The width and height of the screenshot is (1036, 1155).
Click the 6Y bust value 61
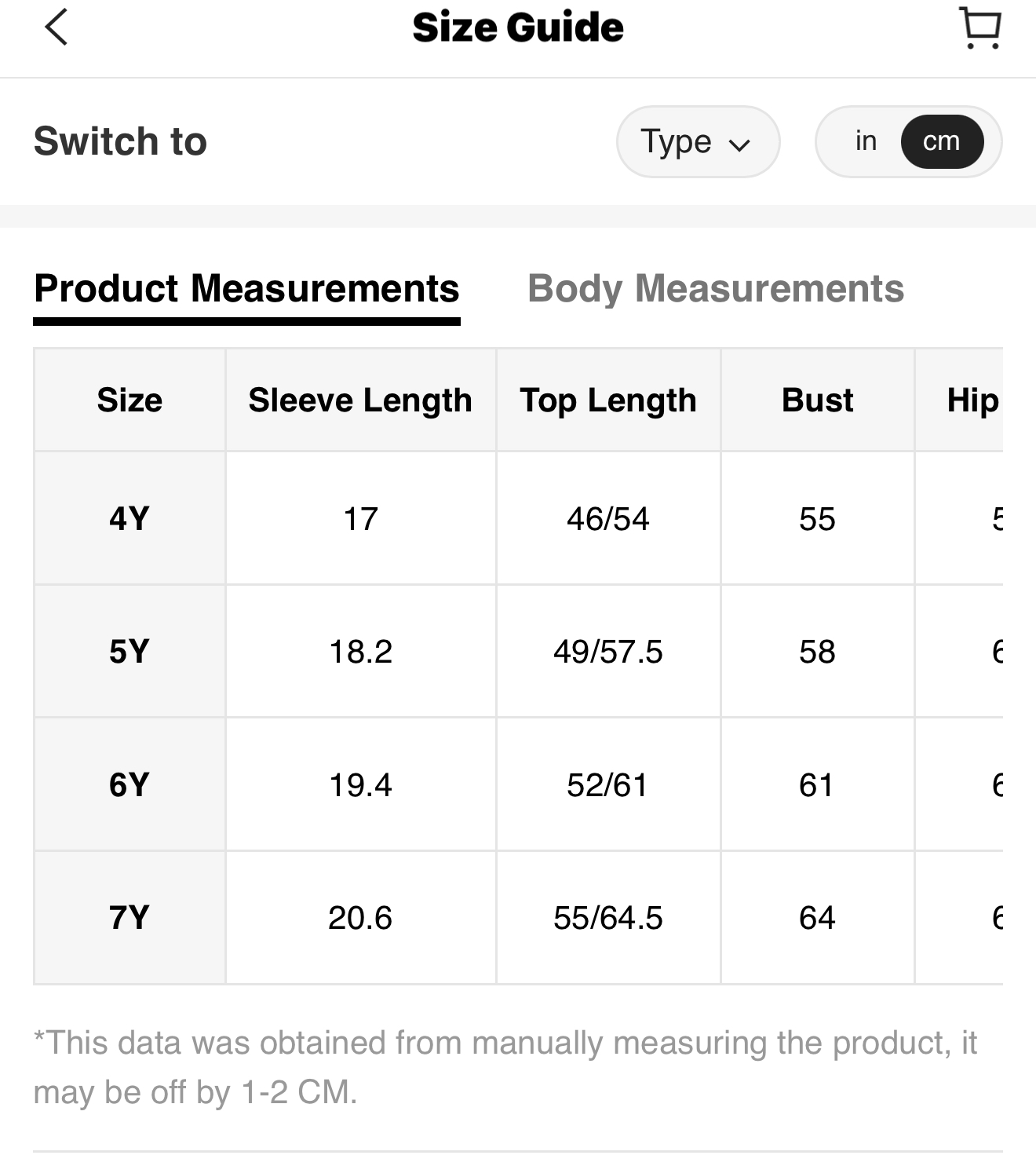pyautogui.click(x=817, y=784)
